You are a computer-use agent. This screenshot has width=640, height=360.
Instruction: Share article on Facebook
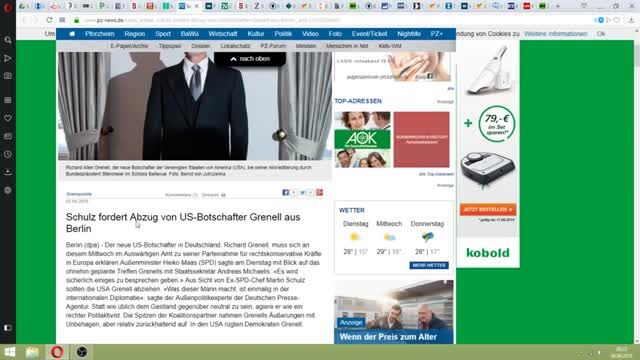pyautogui.click(x=286, y=193)
